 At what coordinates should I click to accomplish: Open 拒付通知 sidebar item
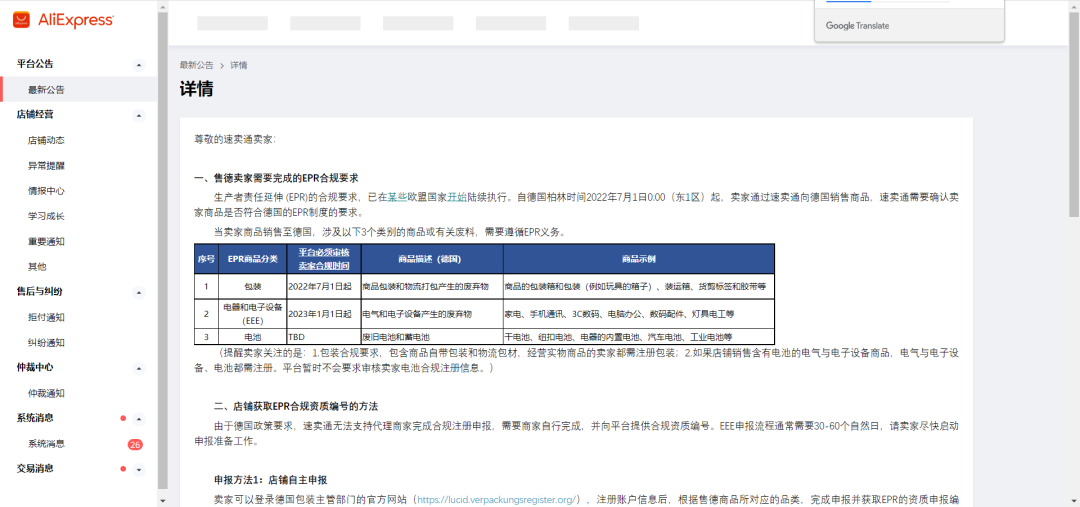coord(46,318)
